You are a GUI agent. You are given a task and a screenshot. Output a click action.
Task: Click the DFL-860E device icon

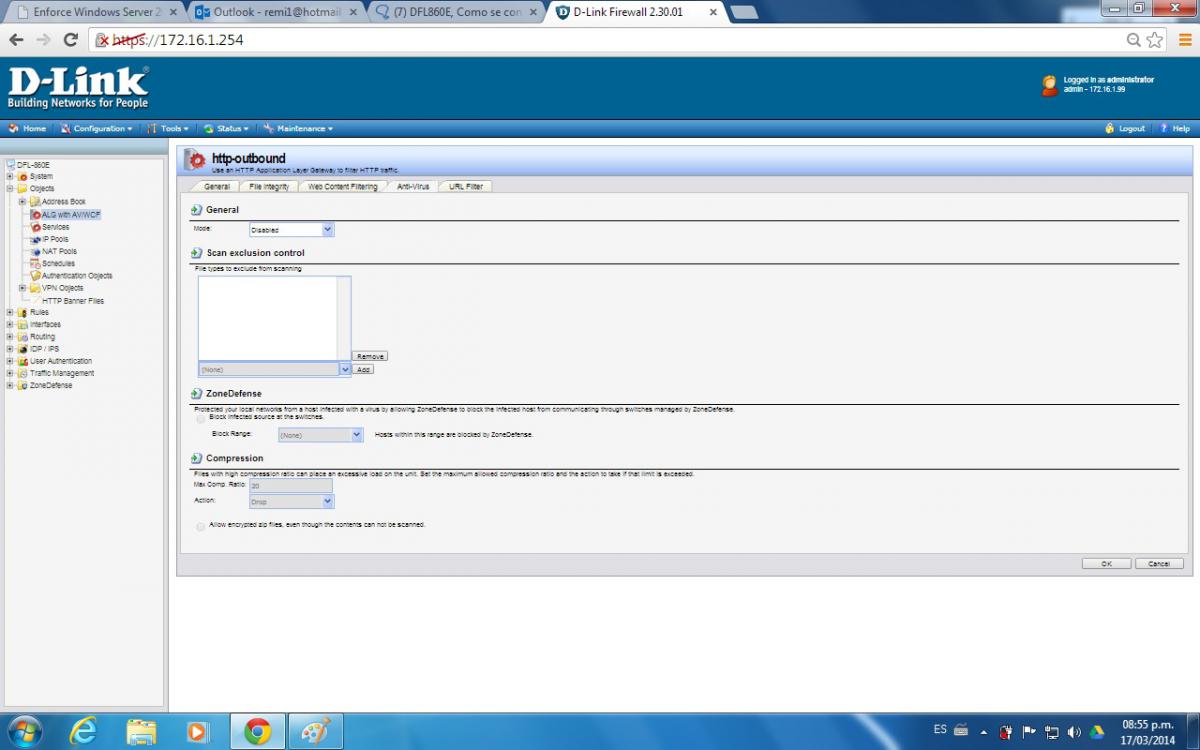point(11,164)
